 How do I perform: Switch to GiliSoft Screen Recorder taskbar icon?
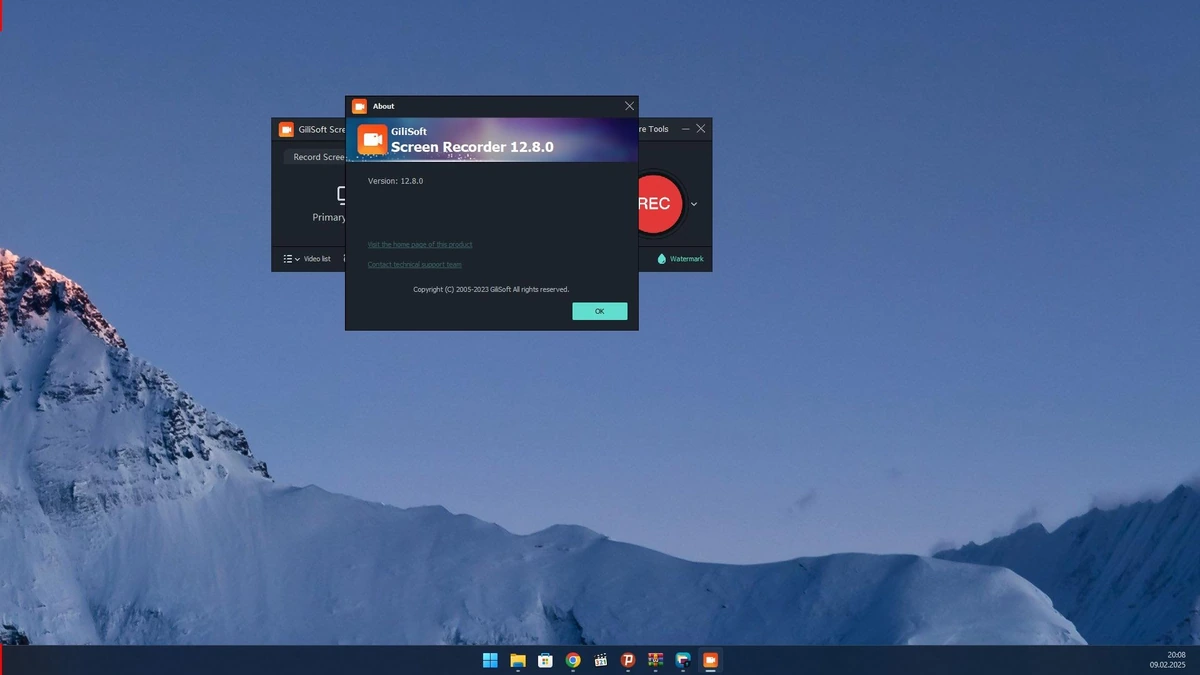(710, 660)
